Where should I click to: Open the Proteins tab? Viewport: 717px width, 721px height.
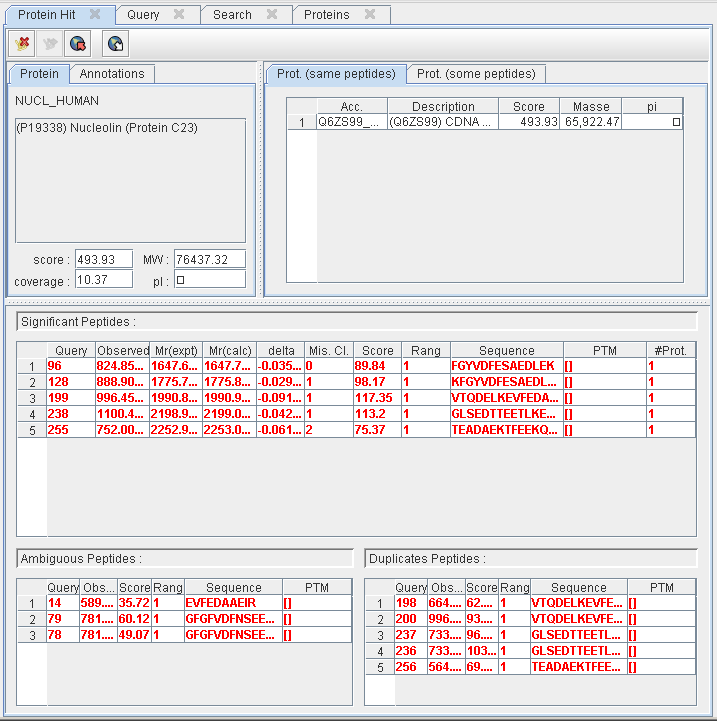click(x=326, y=15)
